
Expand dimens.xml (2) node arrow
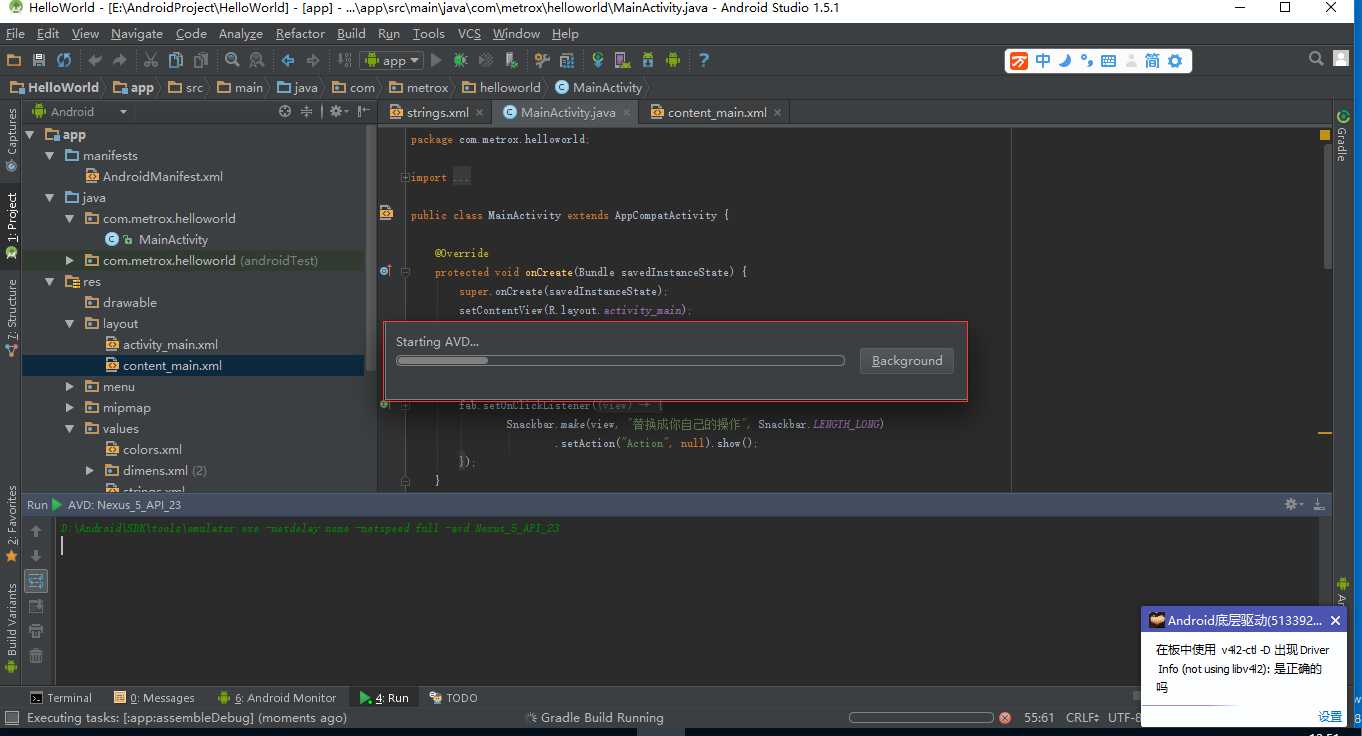pyautogui.click(x=89, y=471)
